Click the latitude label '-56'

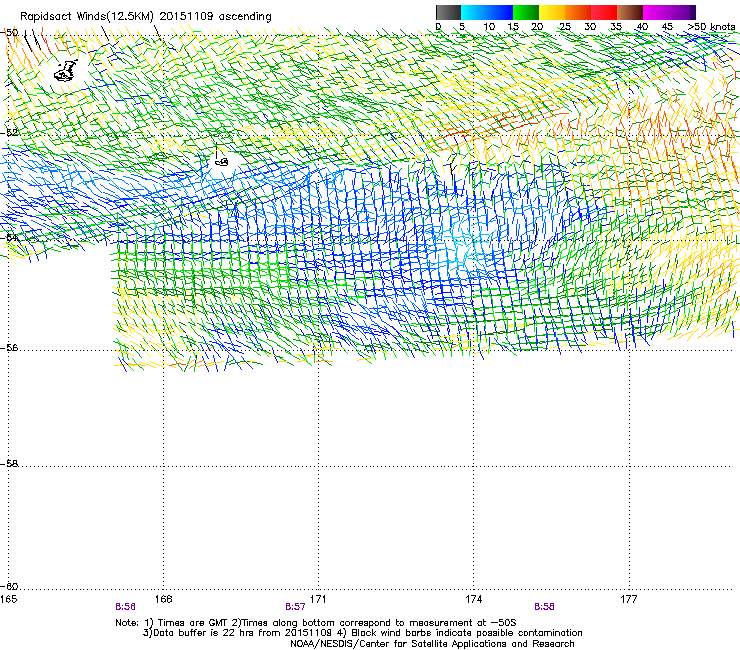pyautogui.click(x=10, y=348)
